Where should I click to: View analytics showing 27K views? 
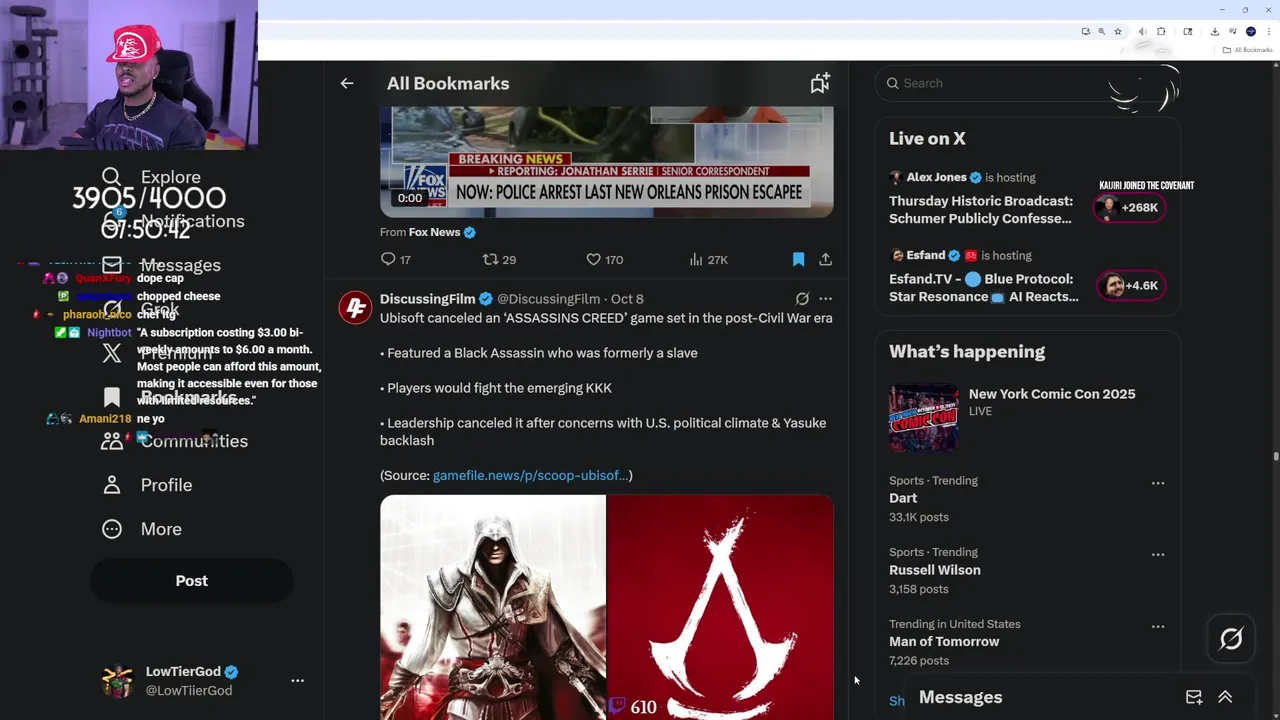click(708, 259)
